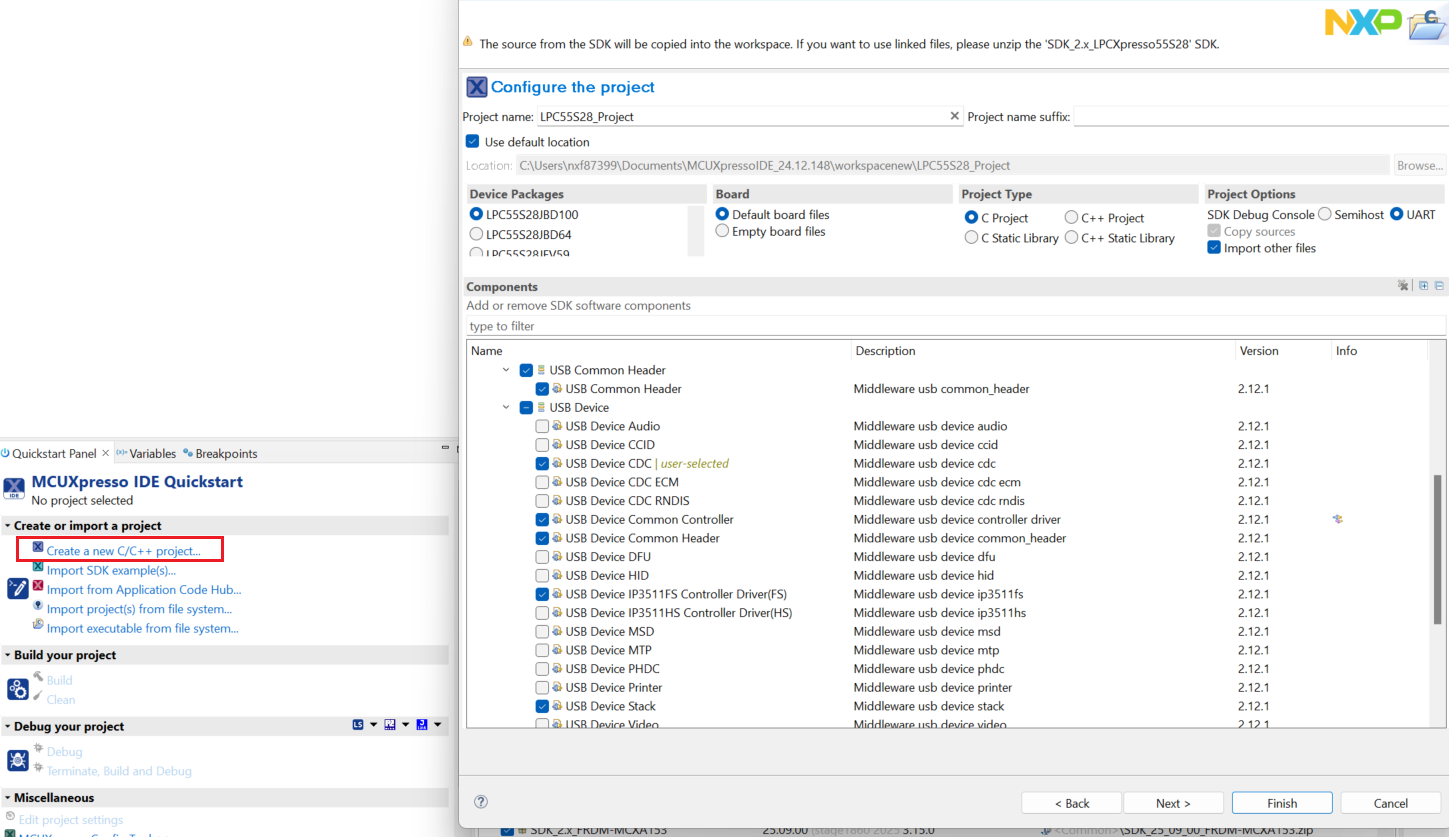
Task: Click the Cancel button
Action: pos(1390,803)
